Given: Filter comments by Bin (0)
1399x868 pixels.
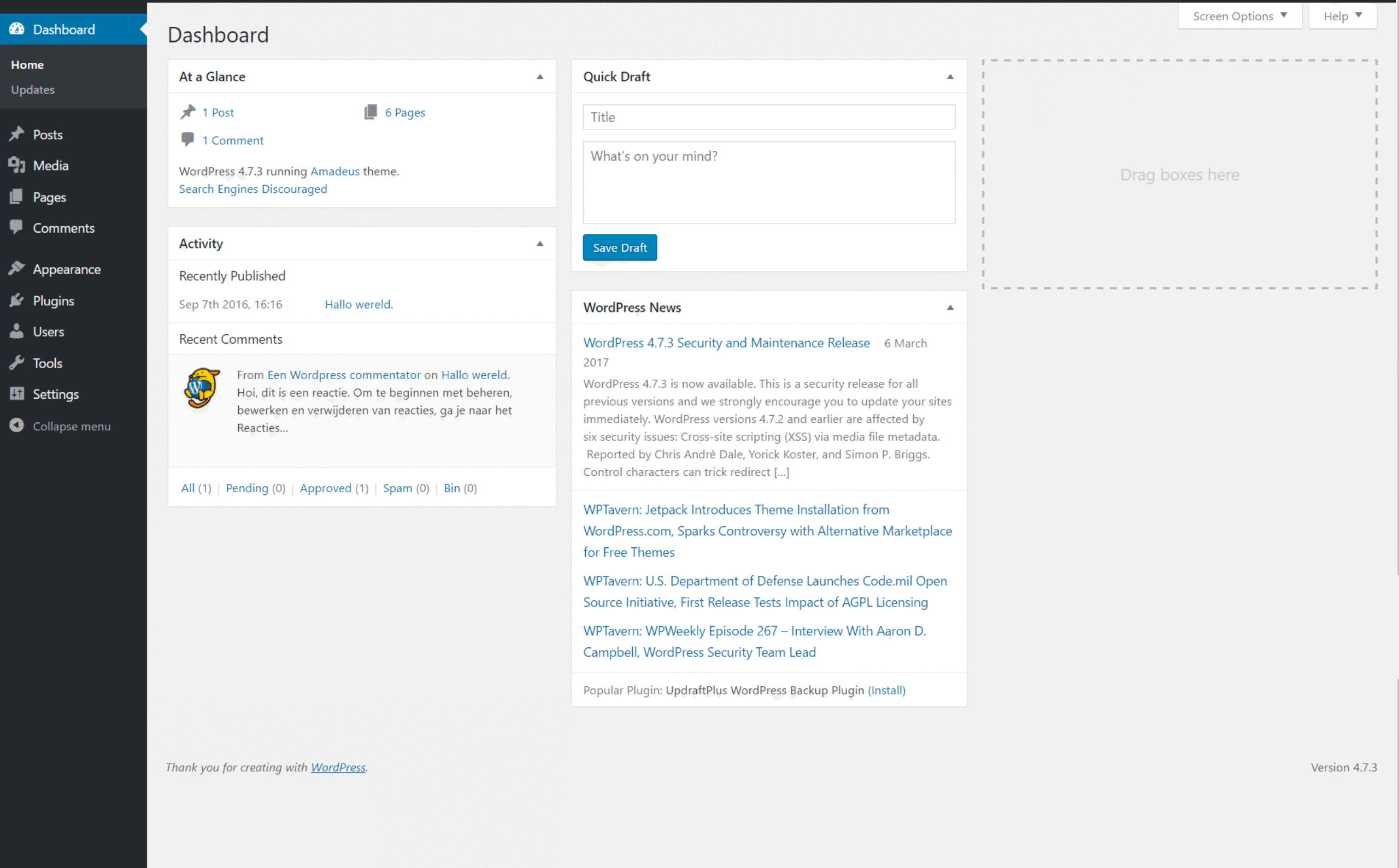Looking at the screenshot, I should pyautogui.click(x=460, y=488).
